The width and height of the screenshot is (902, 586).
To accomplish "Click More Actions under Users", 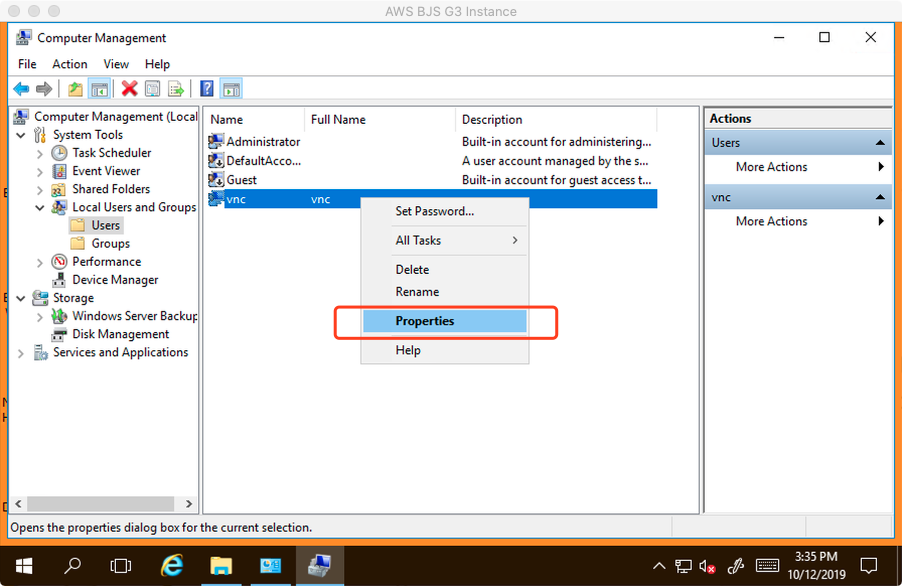I will tap(771, 167).
